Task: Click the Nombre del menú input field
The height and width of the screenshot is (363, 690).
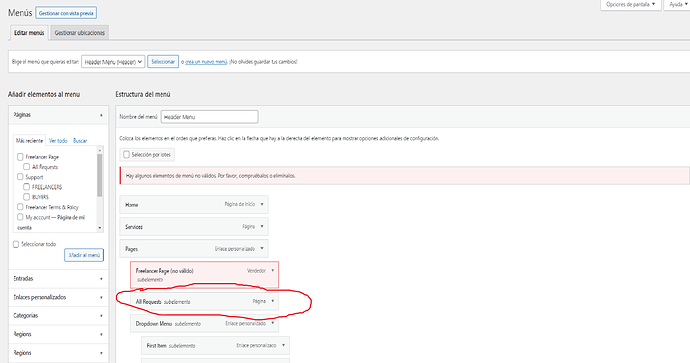Action: (x=209, y=117)
